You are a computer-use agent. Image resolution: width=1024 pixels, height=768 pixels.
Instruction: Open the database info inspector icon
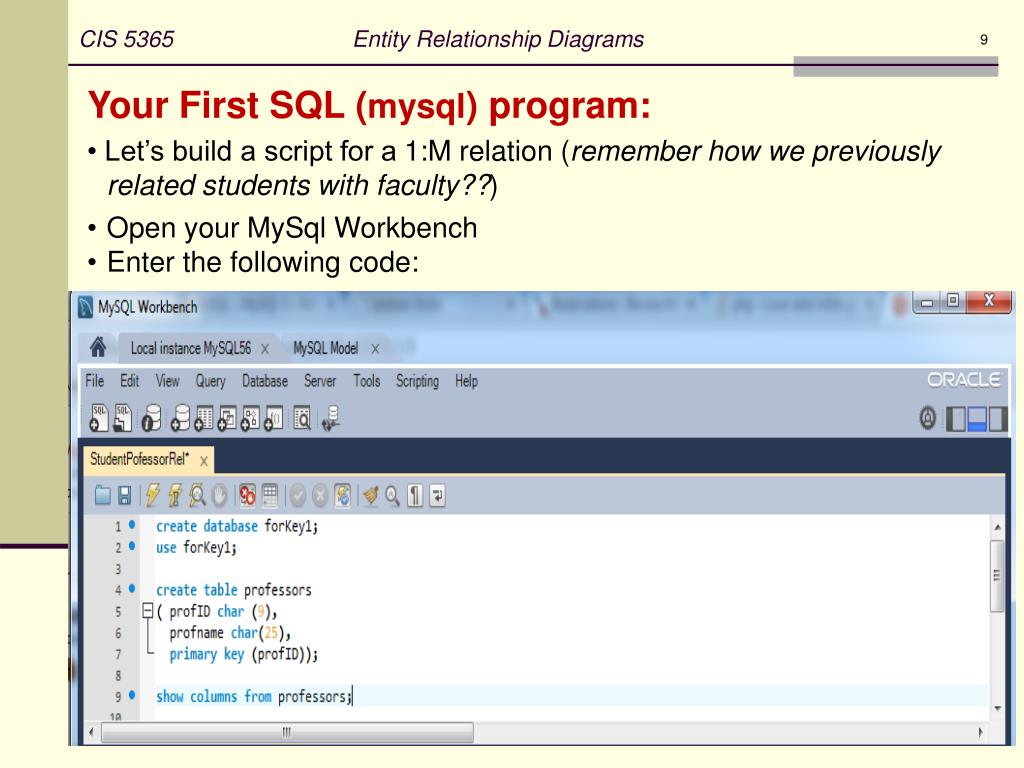click(152, 418)
